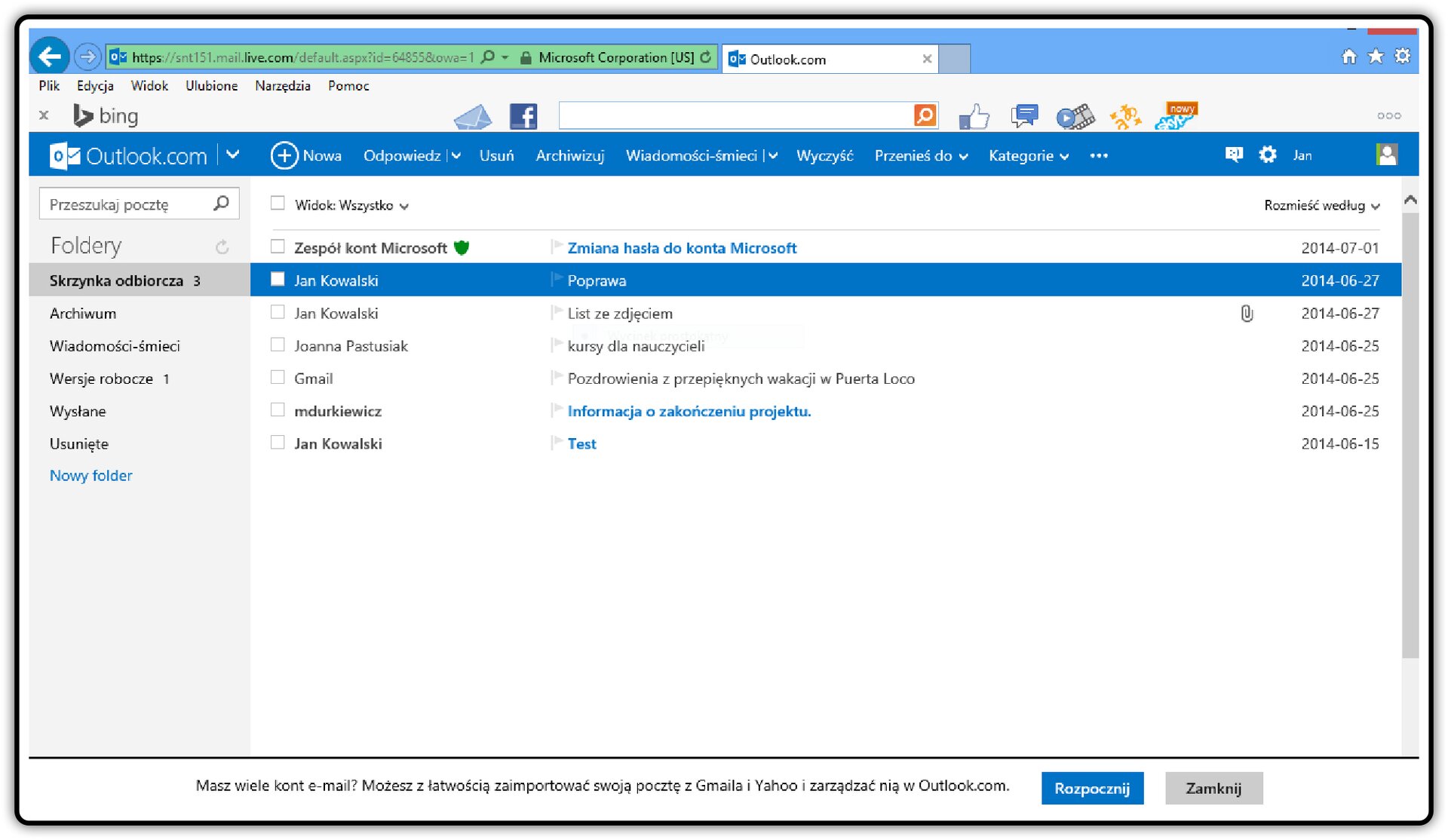This screenshot has height=840, width=1448.
Task: Expand address bar dropdown arrow
Action: 505,57
